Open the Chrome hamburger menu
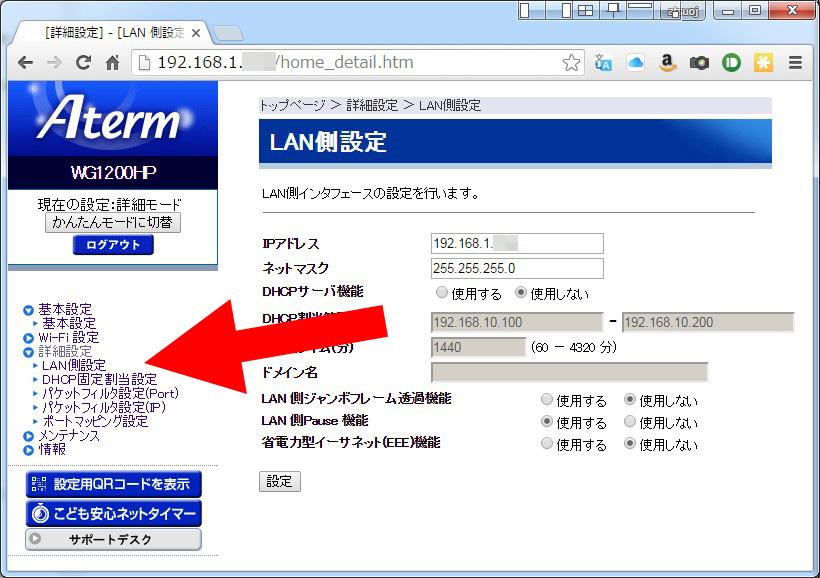Image resolution: width=820 pixels, height=578 pixels. pos(795,63)
